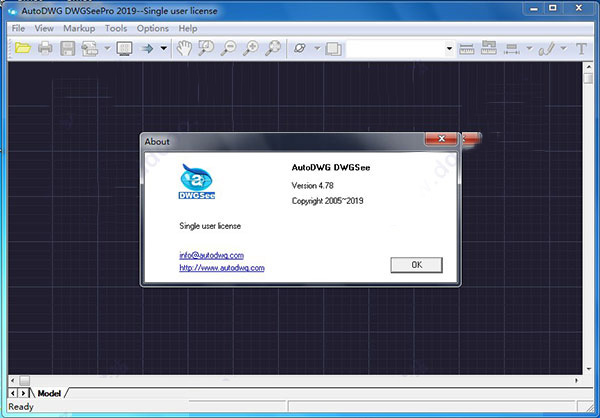Viewport: 600px width, 418px height.
Task: Expand the pen markup dropdown arrow
Action: coord(563,48)
